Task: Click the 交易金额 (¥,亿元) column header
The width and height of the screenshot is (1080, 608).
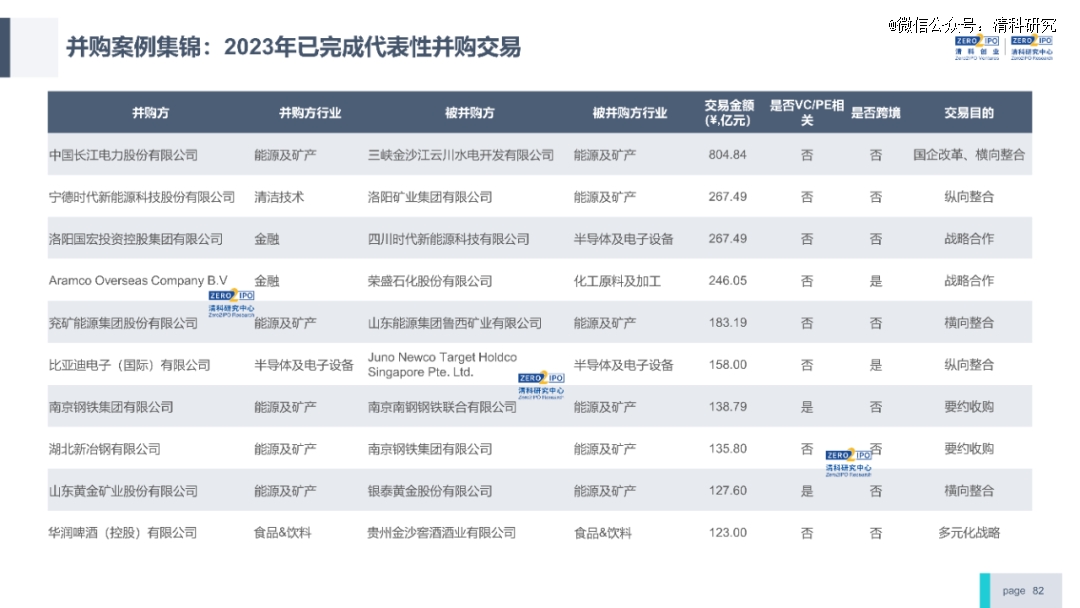Action: (x=729, y=113)
